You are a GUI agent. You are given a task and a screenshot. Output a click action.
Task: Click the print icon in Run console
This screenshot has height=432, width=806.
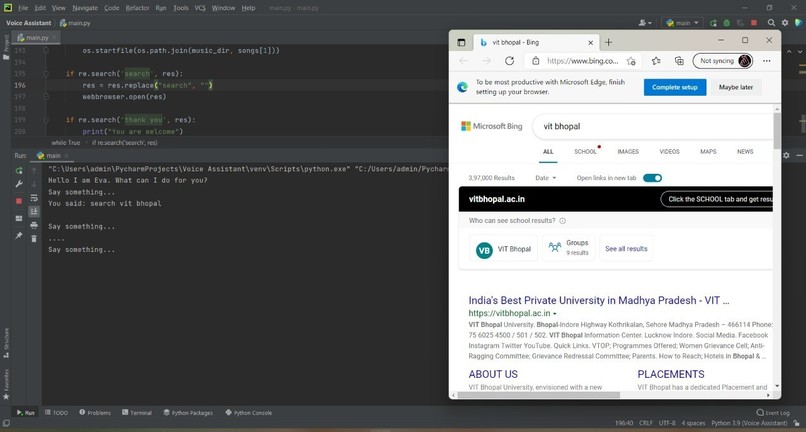(34, 225)
